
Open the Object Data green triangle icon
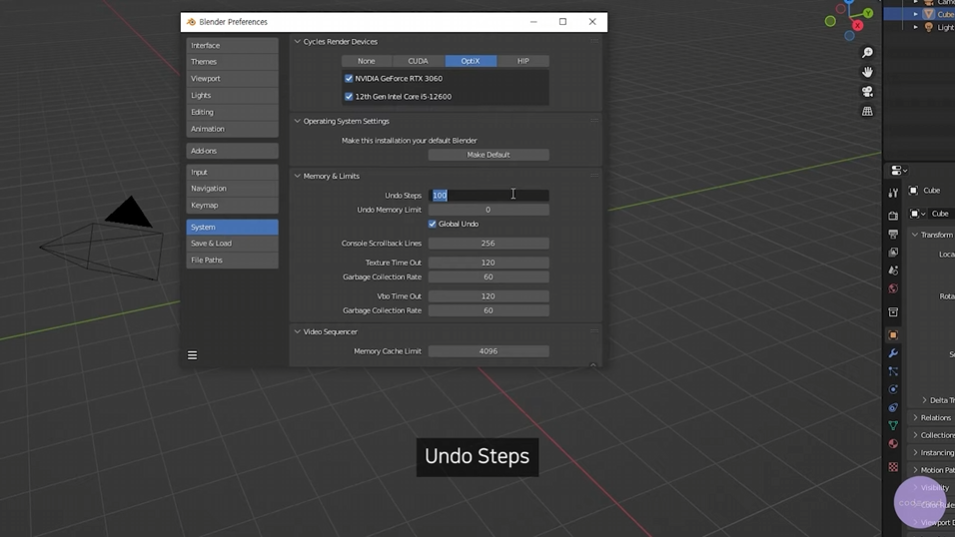tap(893, 425)
